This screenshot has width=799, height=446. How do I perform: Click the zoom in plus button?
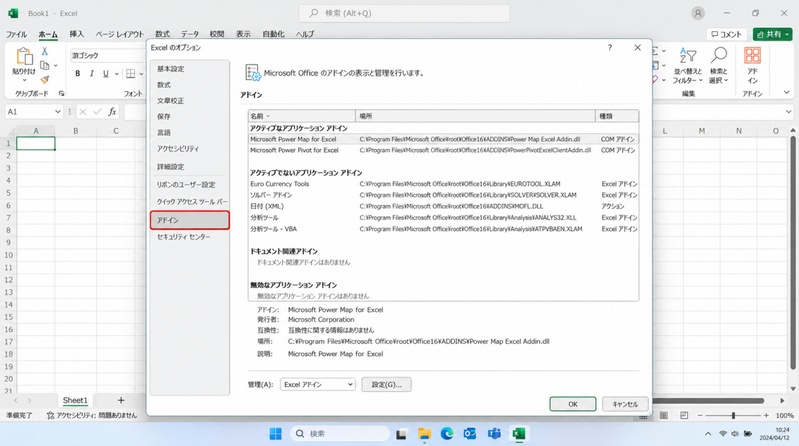(x=766, y=415)
